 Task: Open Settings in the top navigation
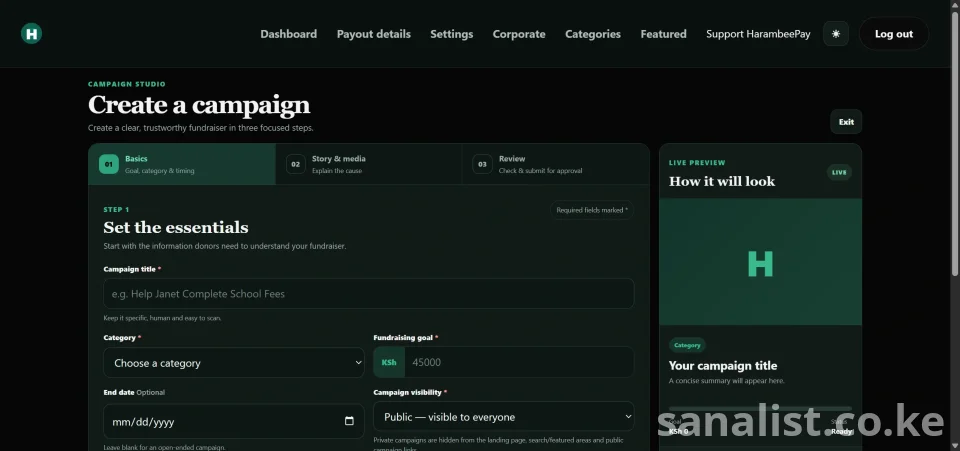[x=451, y=34]
